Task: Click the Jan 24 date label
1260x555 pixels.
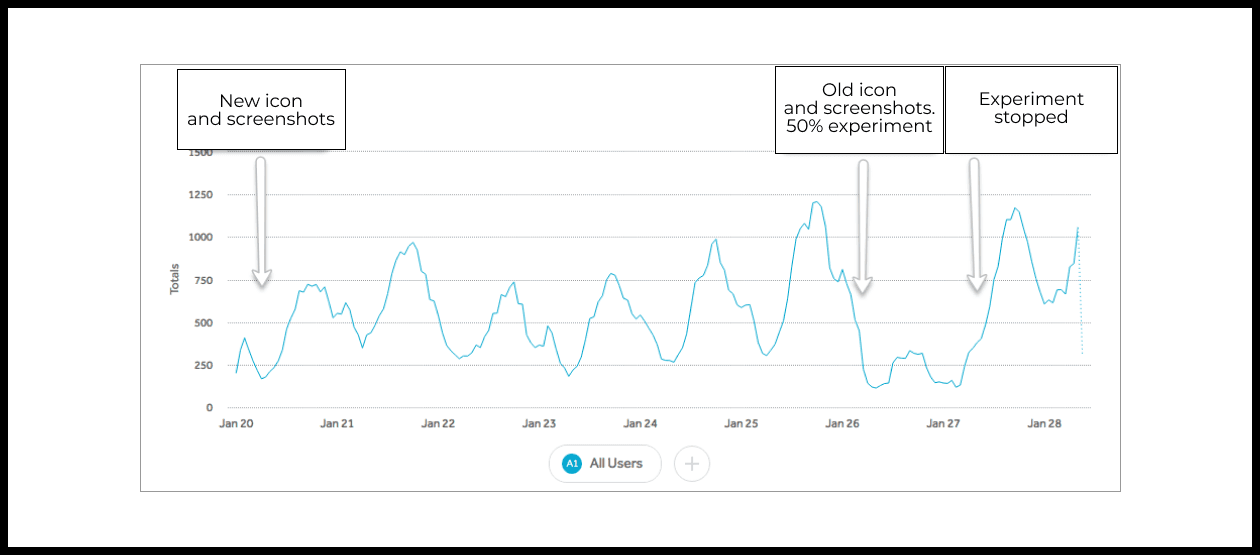Action: pos(640,424)
